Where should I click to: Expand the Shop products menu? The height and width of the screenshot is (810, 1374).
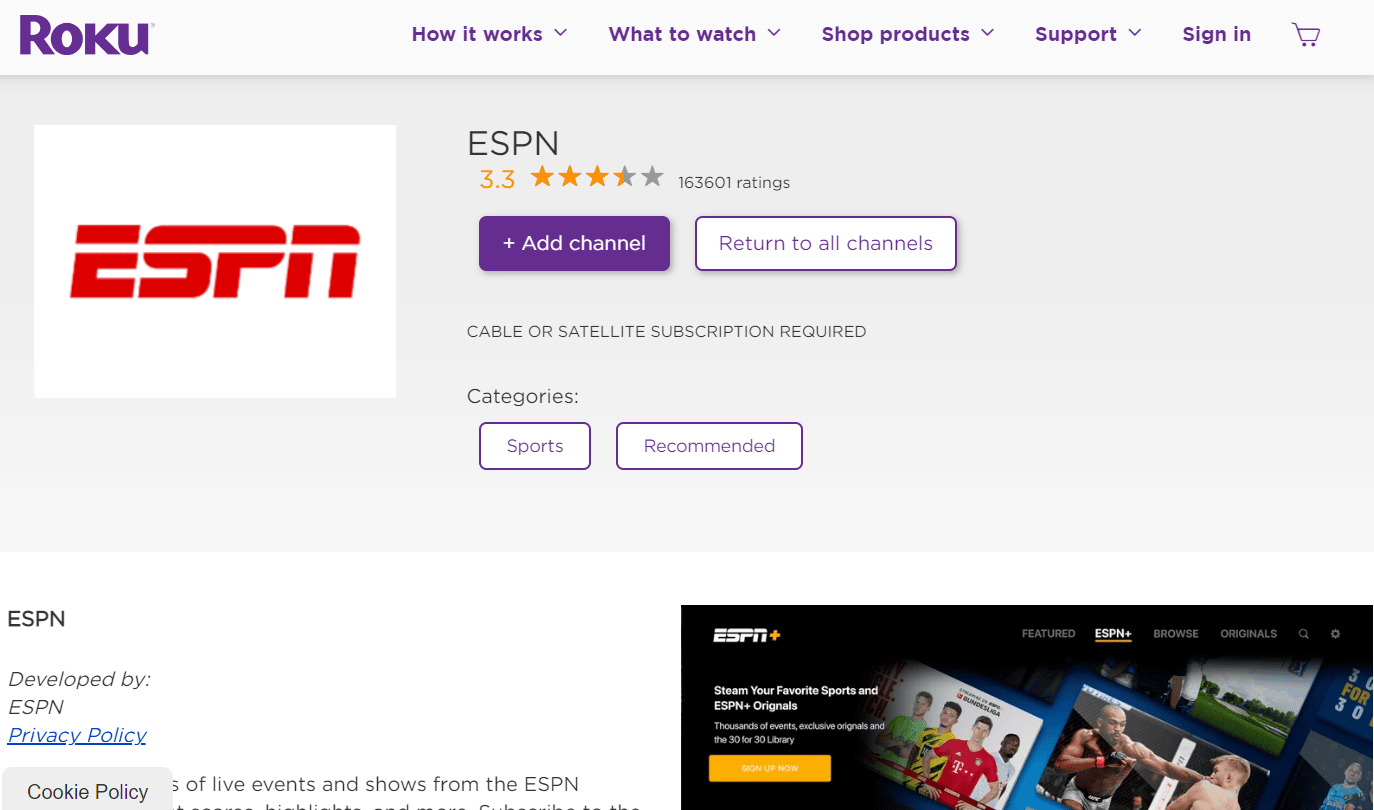click(x=908, y=34)
